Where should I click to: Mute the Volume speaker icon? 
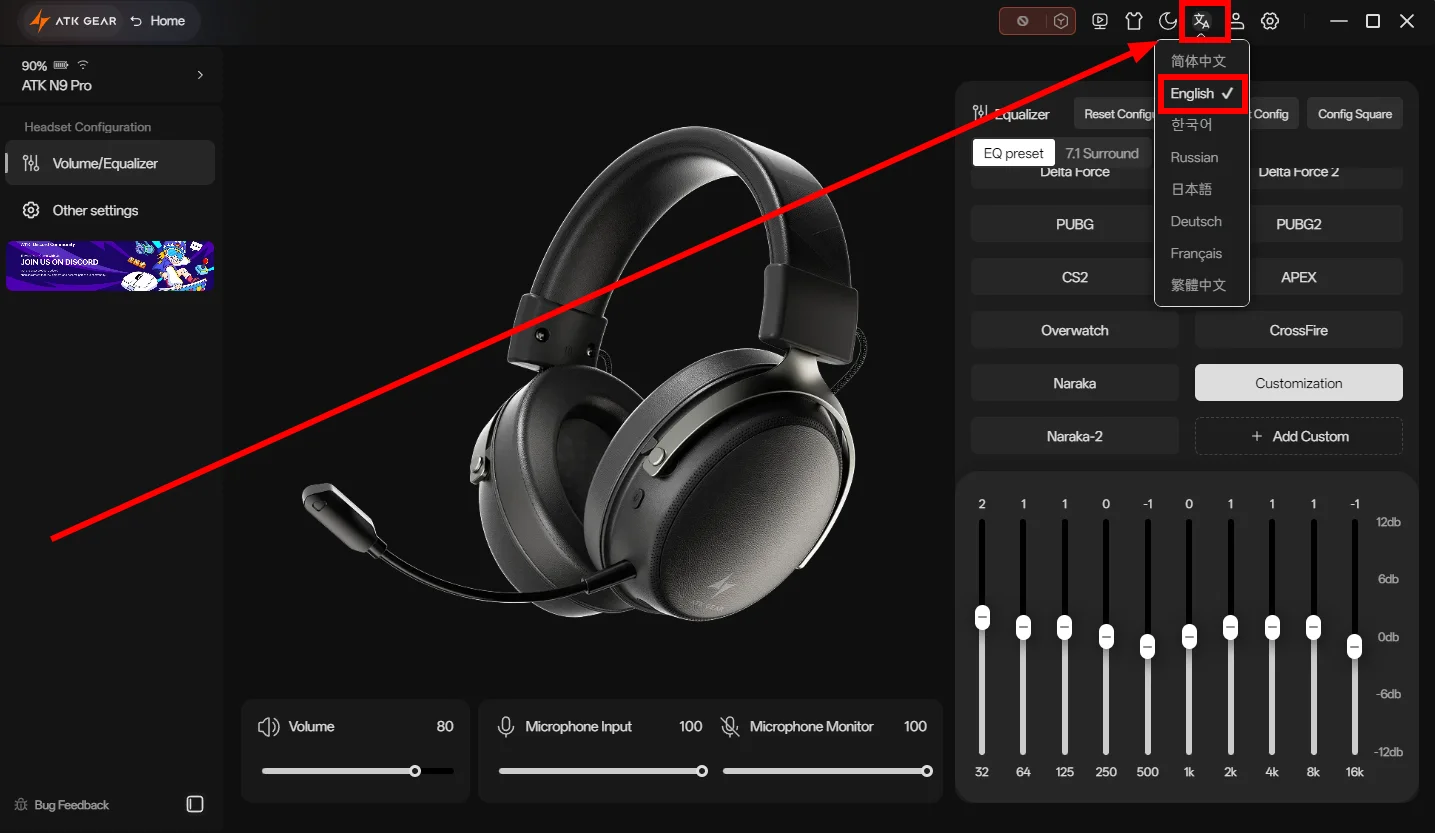coord(269,727)
